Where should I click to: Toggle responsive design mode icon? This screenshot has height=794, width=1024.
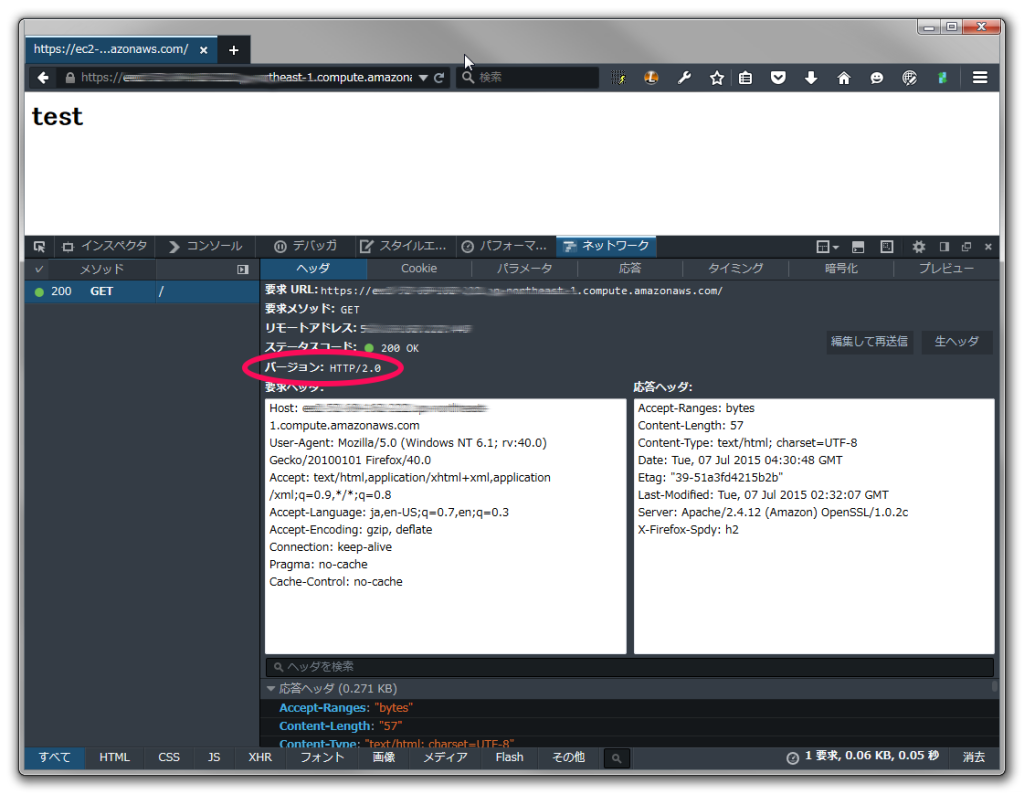[886, 246]
